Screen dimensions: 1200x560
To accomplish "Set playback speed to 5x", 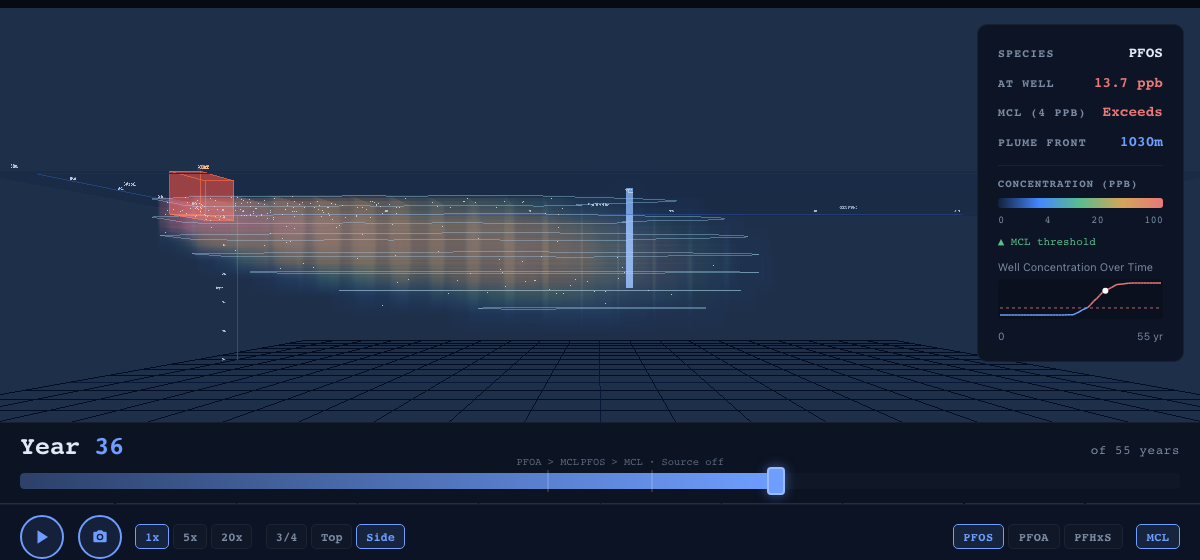I will (x=190, y=537).
